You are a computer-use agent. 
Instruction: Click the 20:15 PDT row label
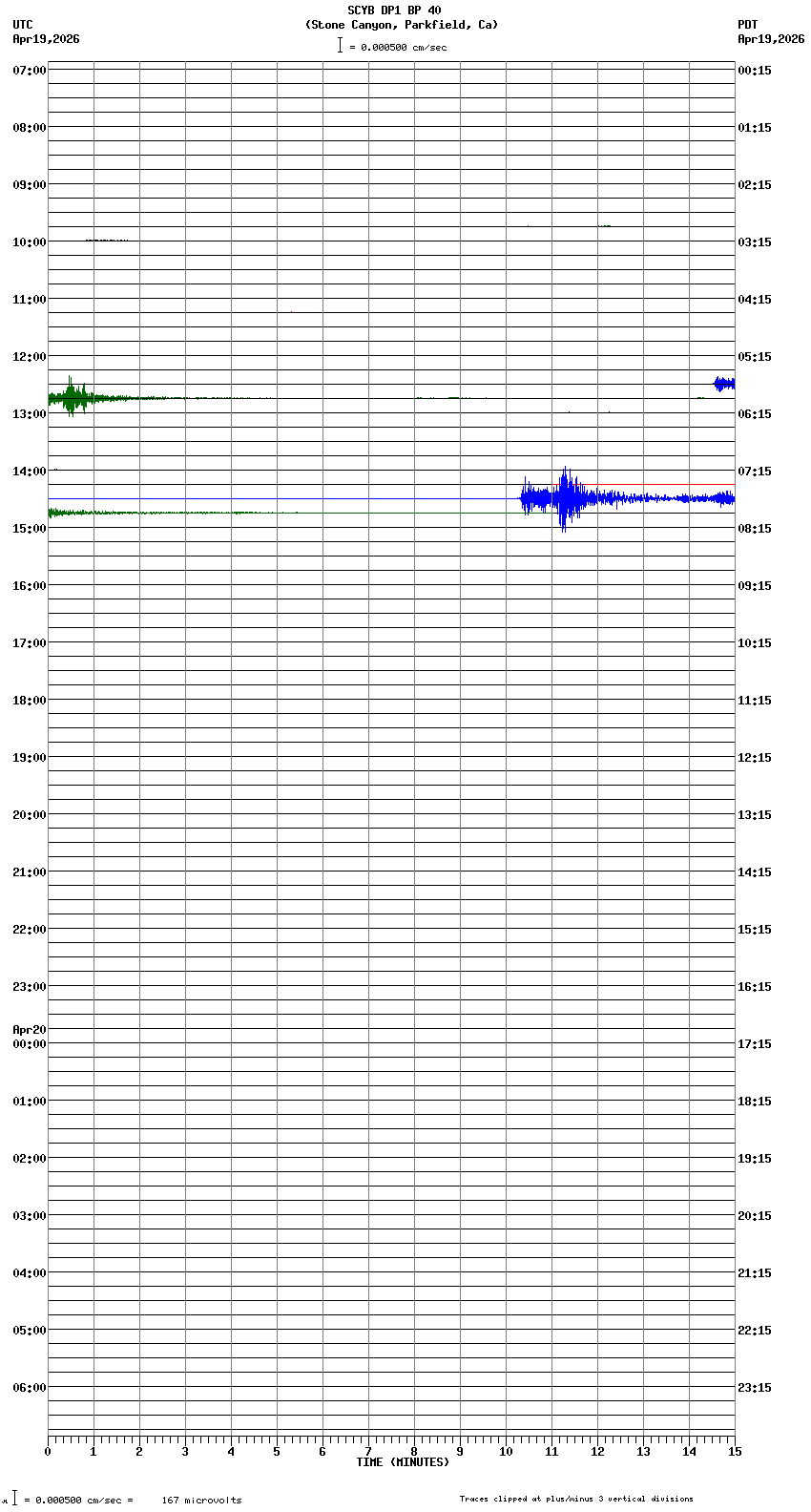(755, 1216)
